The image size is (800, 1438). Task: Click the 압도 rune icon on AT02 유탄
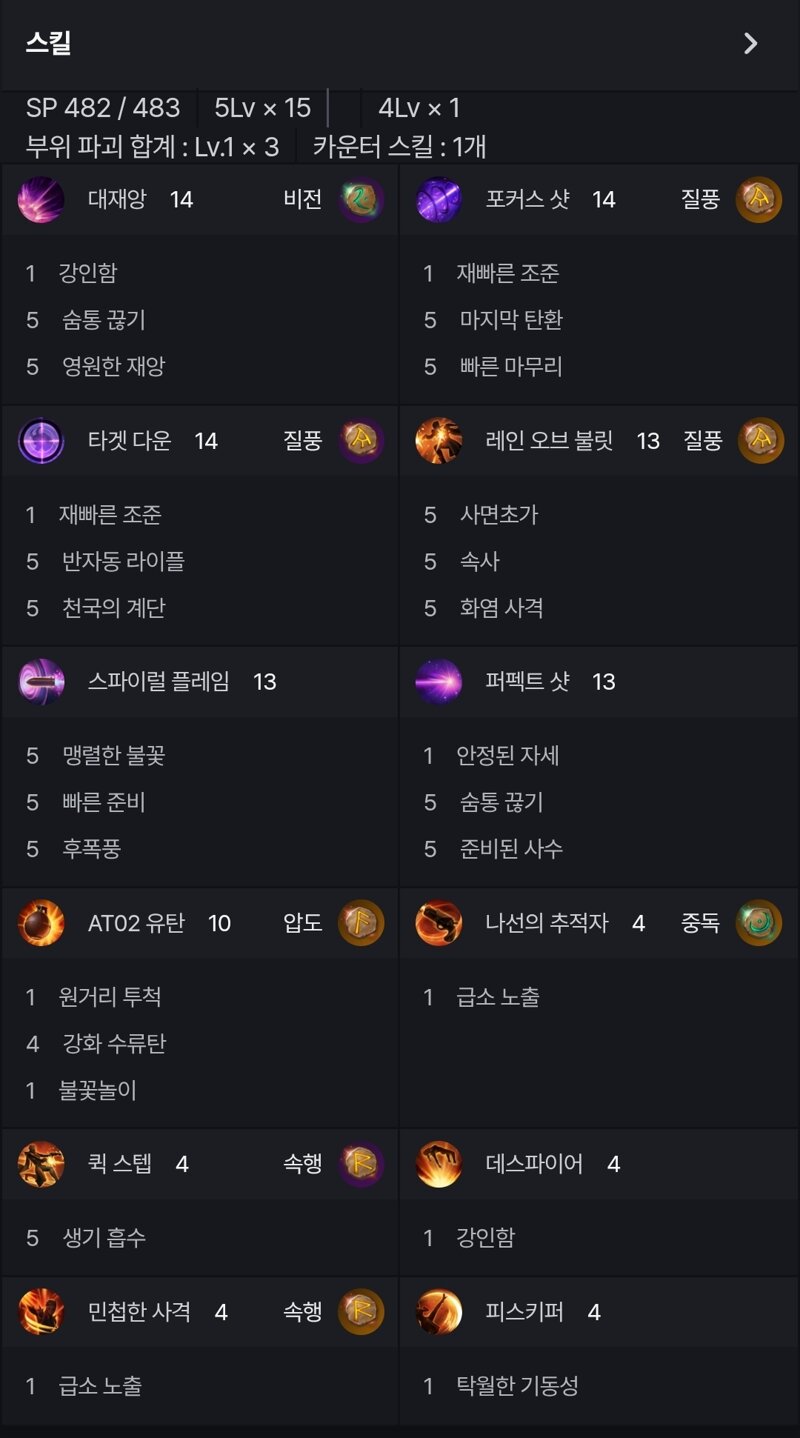pyautogui.click(x=361, y=923)
